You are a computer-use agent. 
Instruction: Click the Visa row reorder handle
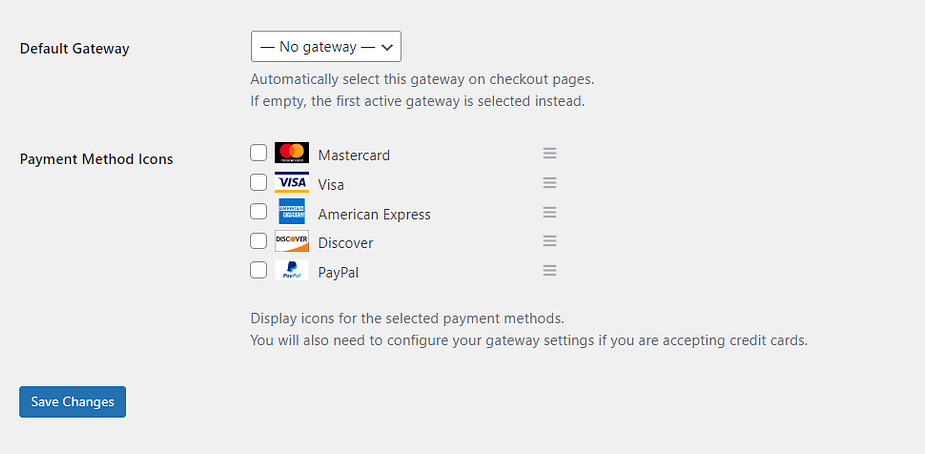point(550,183)
